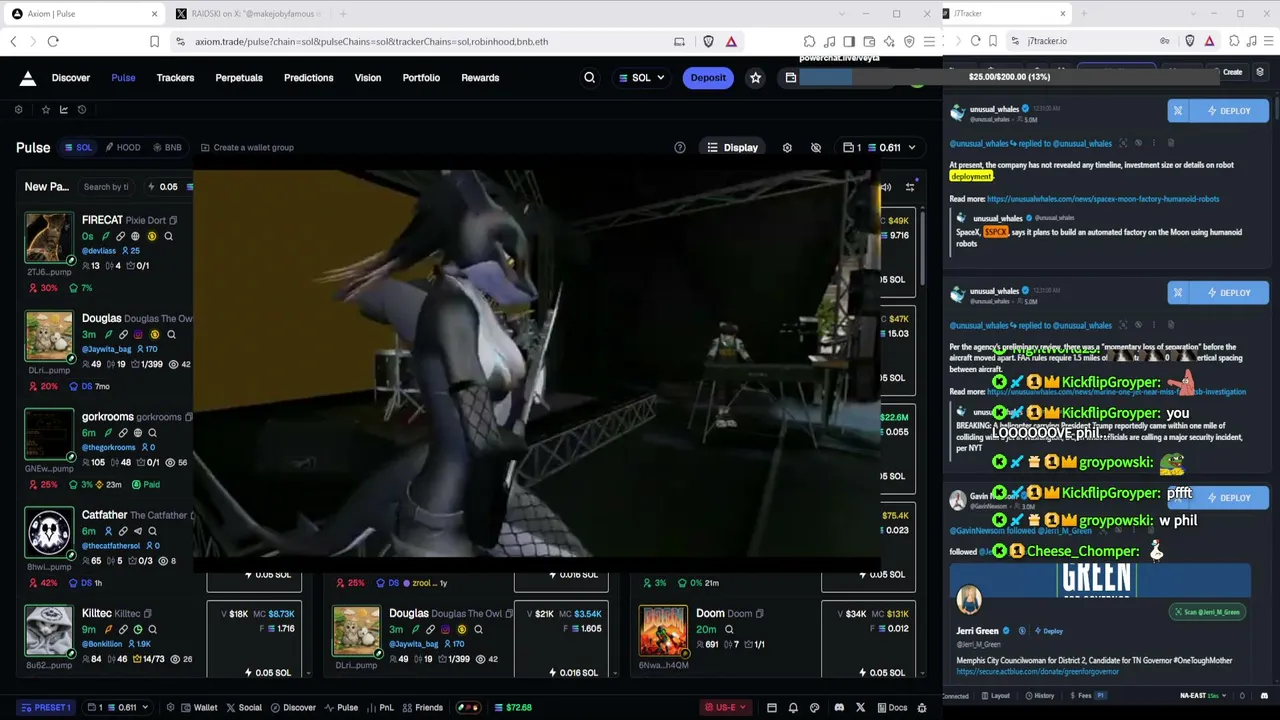Copy the Killtec token name on the left card
This screenshot has height=720, width=1280.
tap(147, 614)
